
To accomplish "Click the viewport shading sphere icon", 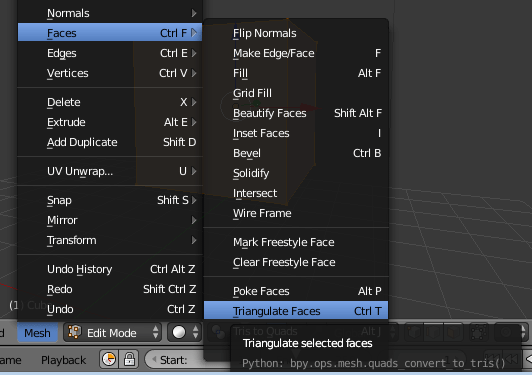I will (x=179, y=333).
